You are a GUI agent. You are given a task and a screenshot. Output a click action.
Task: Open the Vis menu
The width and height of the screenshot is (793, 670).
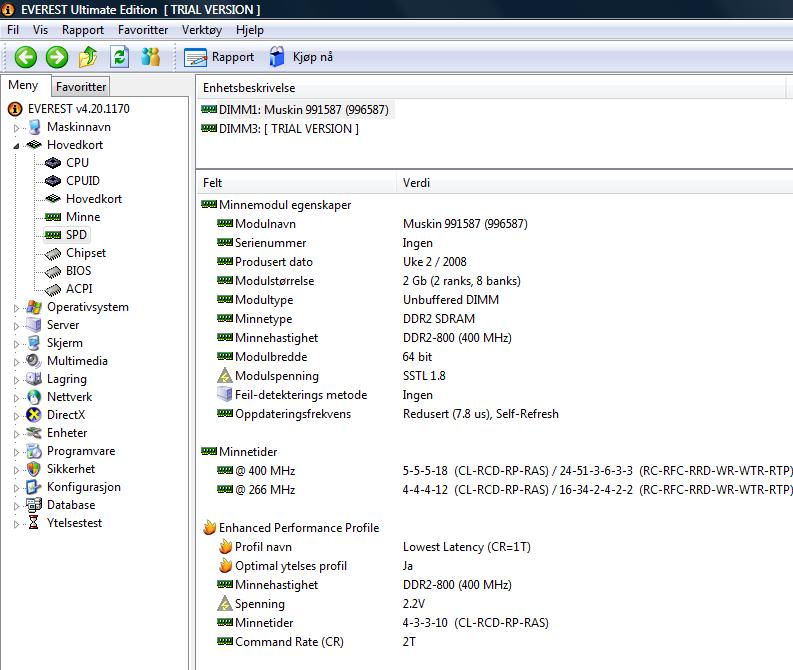pos(40,30)
